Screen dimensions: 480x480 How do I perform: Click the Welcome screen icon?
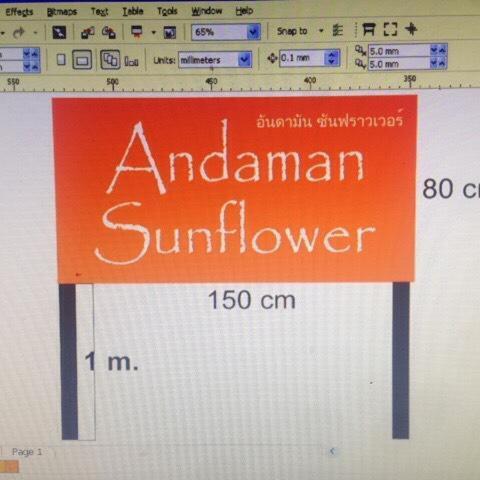170,32
